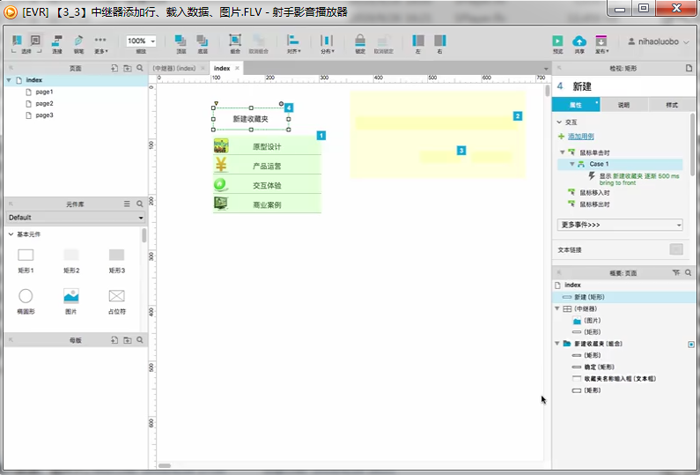Screen dimensions: 700x475
Task: Select page2 in the pages tree
Action: (44, 103)
